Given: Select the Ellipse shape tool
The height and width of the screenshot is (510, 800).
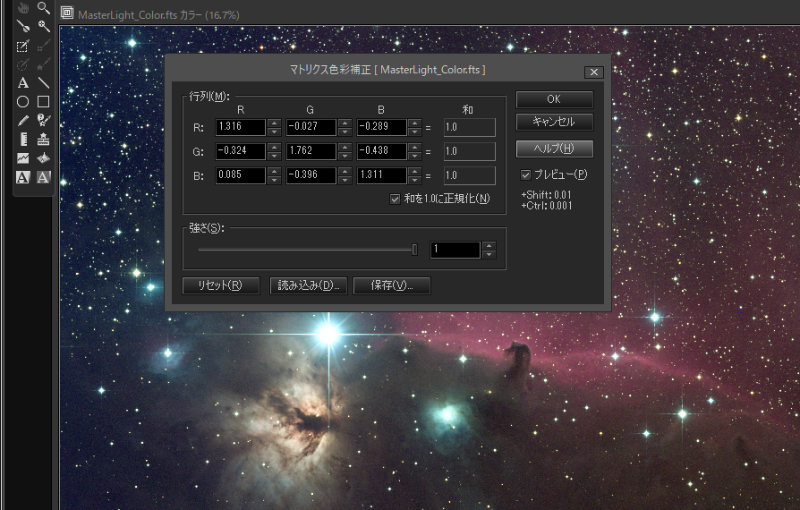Looking at the screenshot, I should coord(22,101).
